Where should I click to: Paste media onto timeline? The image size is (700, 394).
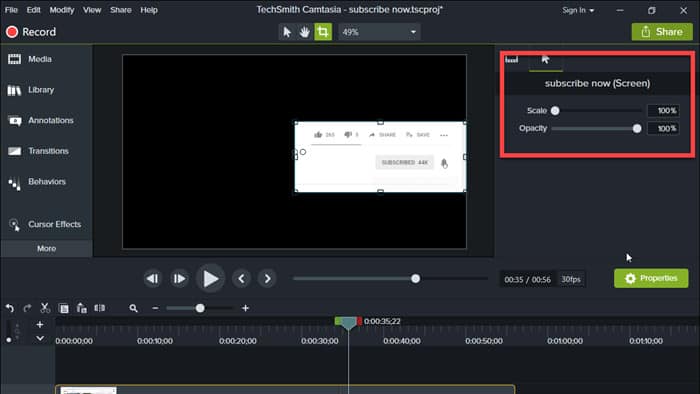tap(82, 308)
